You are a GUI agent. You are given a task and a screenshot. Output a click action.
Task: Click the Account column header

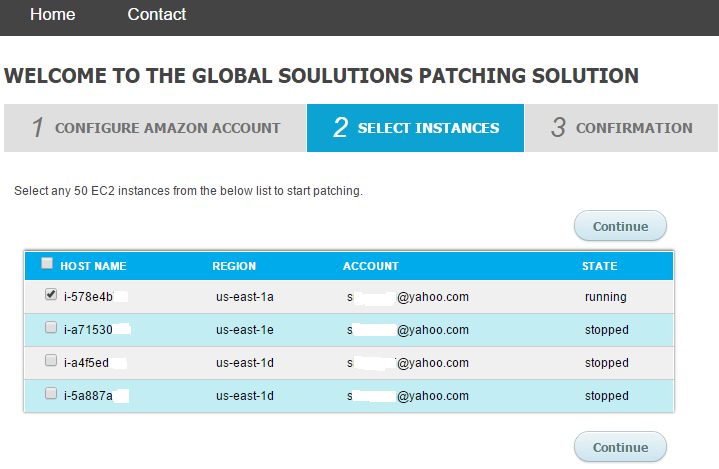tap(371, 266)
